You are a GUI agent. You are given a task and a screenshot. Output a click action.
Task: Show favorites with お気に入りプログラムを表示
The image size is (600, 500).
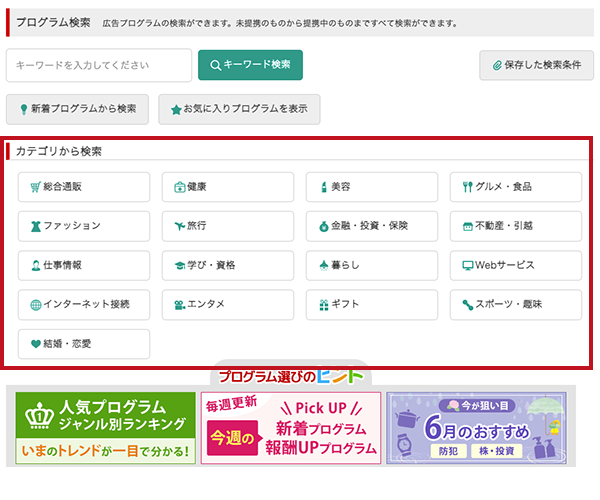click(x=239, y=109)
